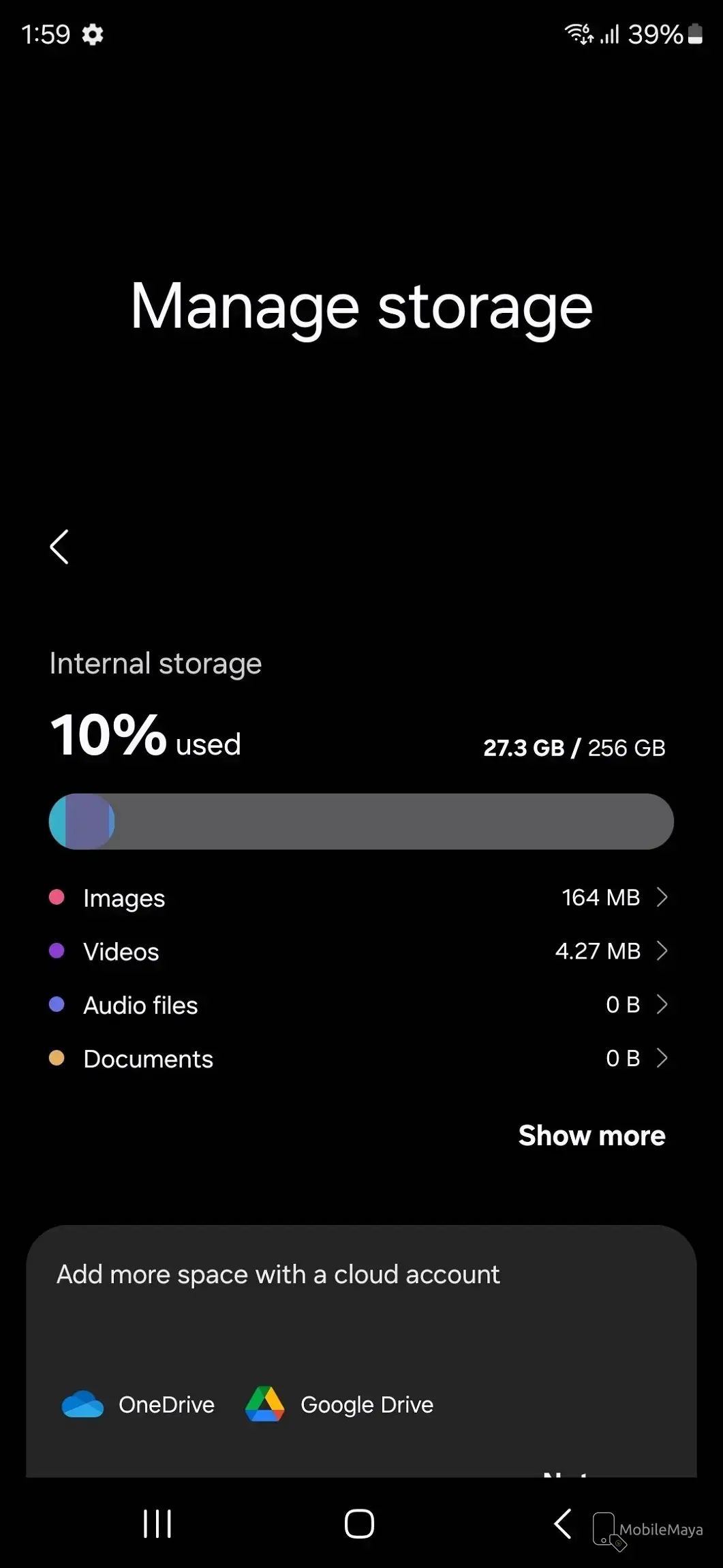
Task: Tap the OneDrive cloud icon
Action: 82,1405
